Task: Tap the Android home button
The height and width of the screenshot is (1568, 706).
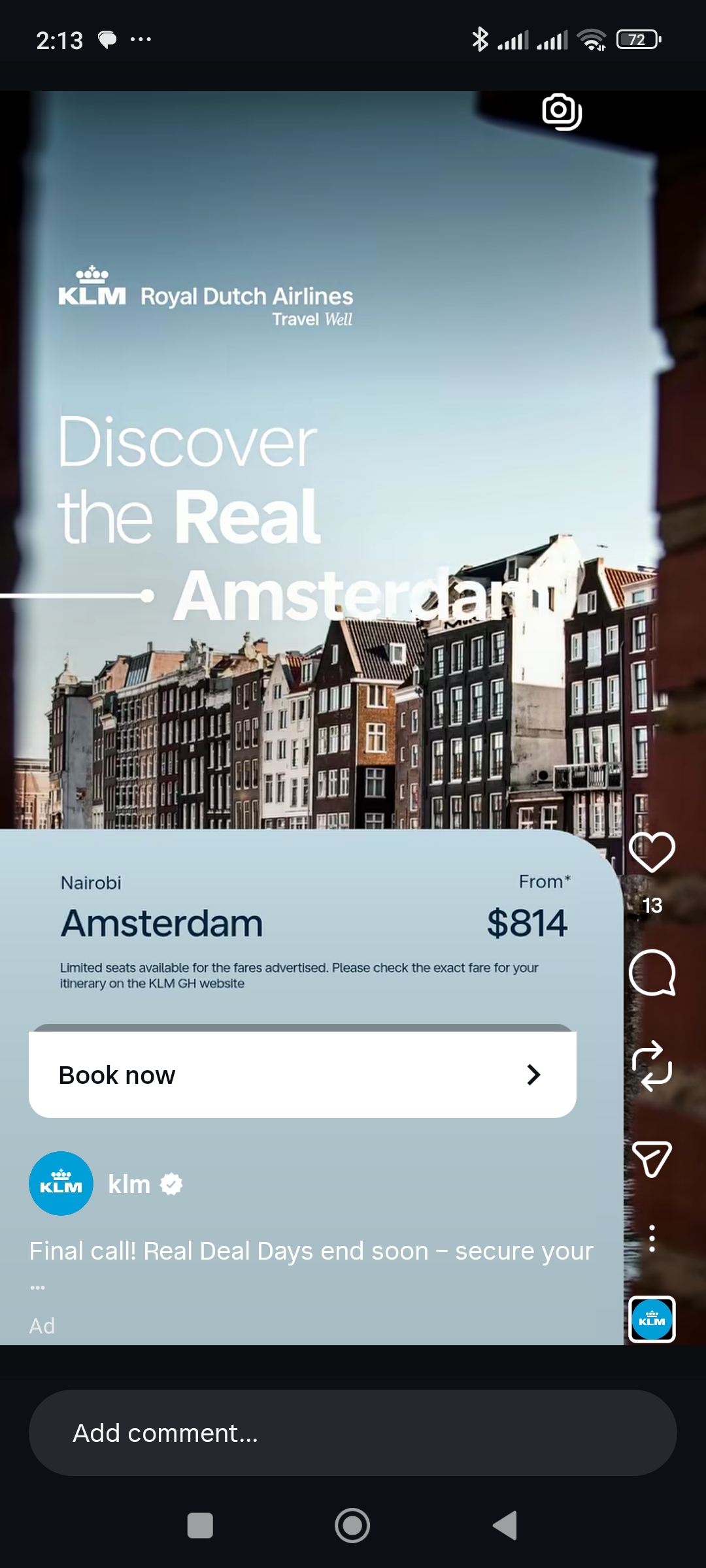Action: pyautogui.click(x=352, y=1526)
